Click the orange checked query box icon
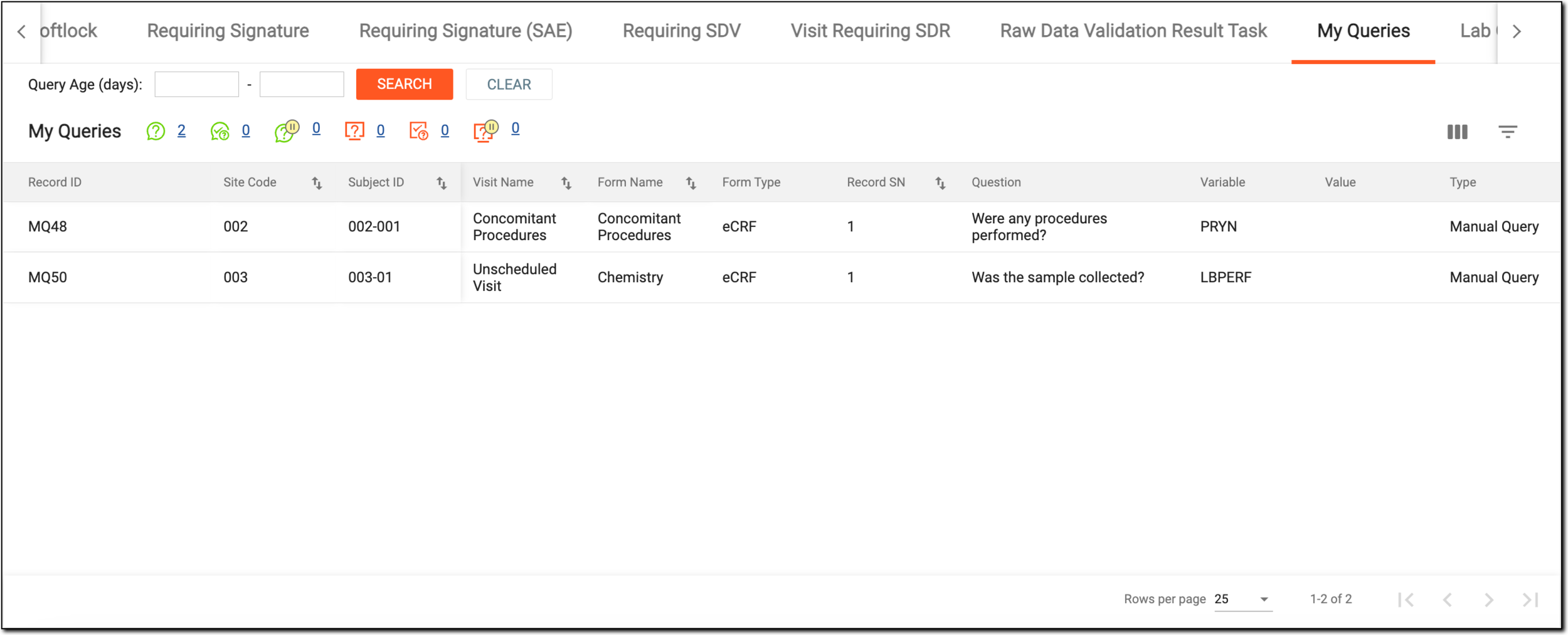This screenshot has height=635, width=1568. [x=418, y=131]
